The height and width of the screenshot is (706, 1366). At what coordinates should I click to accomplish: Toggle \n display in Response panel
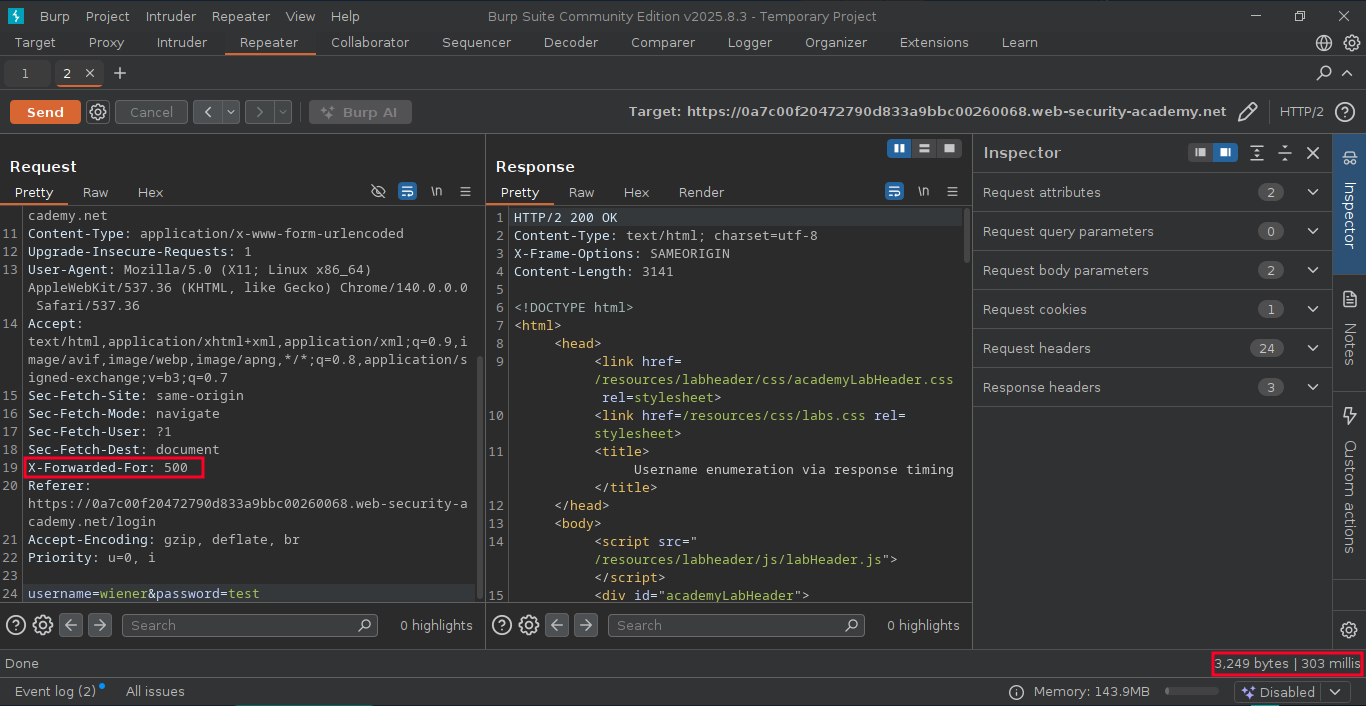923,191
